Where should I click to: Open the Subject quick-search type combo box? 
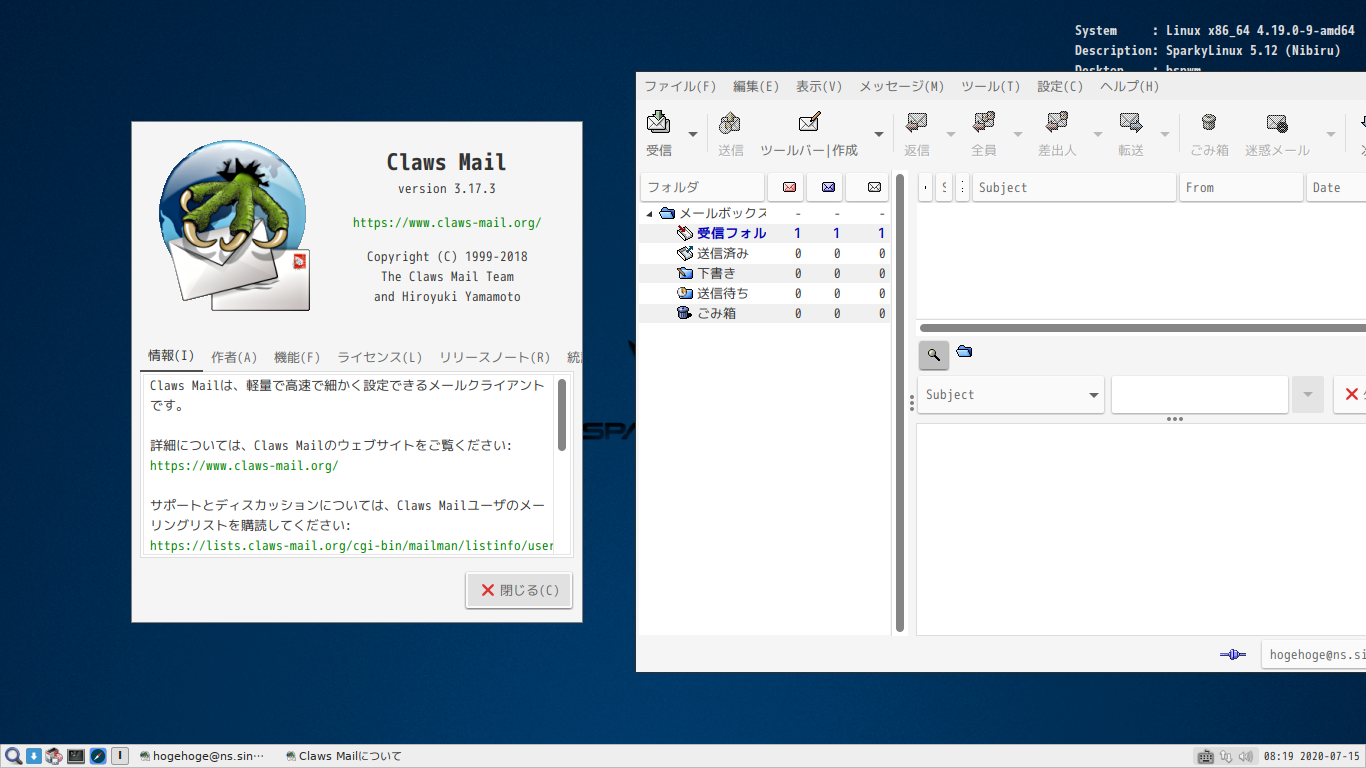tap(1011, 395)
